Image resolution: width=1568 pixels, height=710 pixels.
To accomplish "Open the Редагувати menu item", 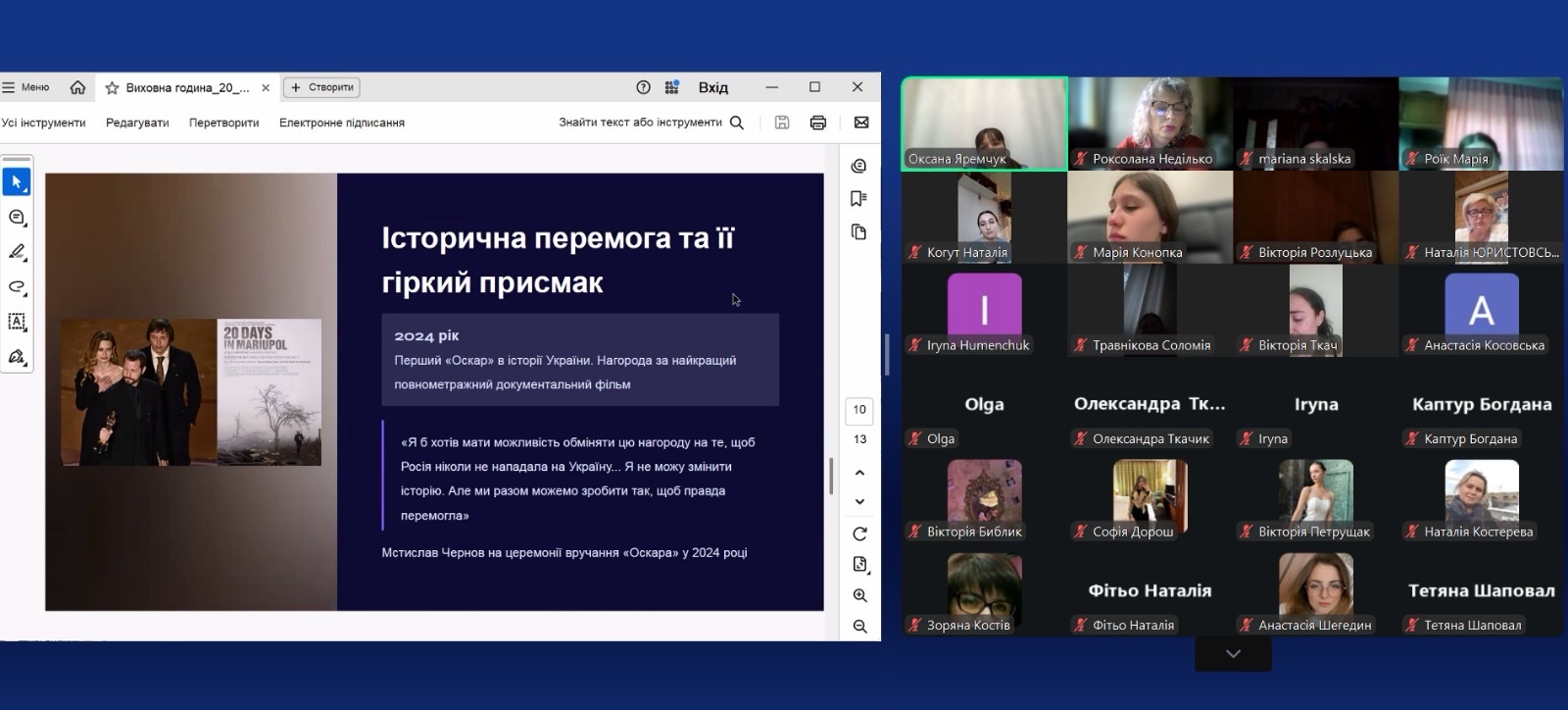I will click(137, 124).
